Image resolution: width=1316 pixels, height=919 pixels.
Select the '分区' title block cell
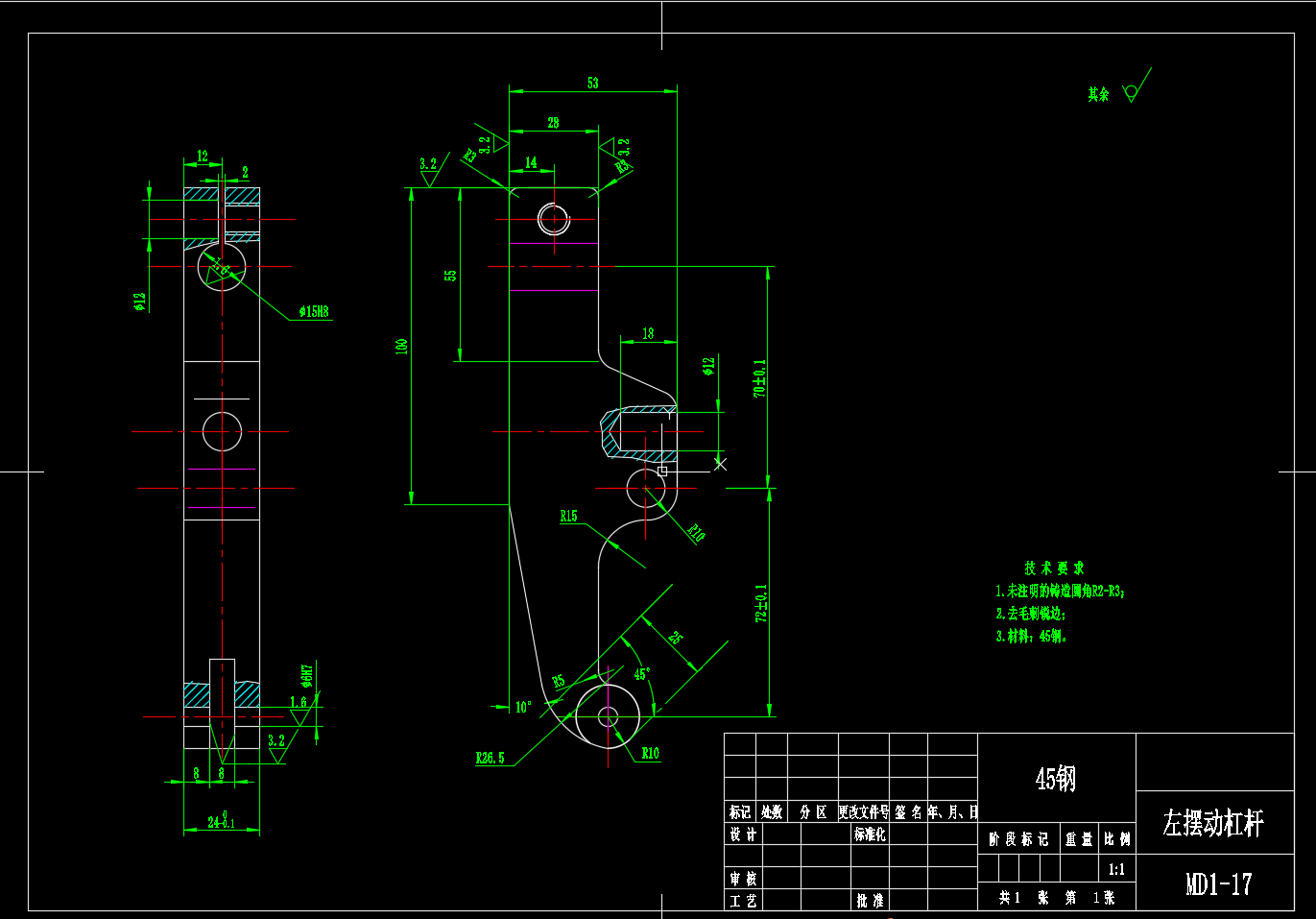813,812
